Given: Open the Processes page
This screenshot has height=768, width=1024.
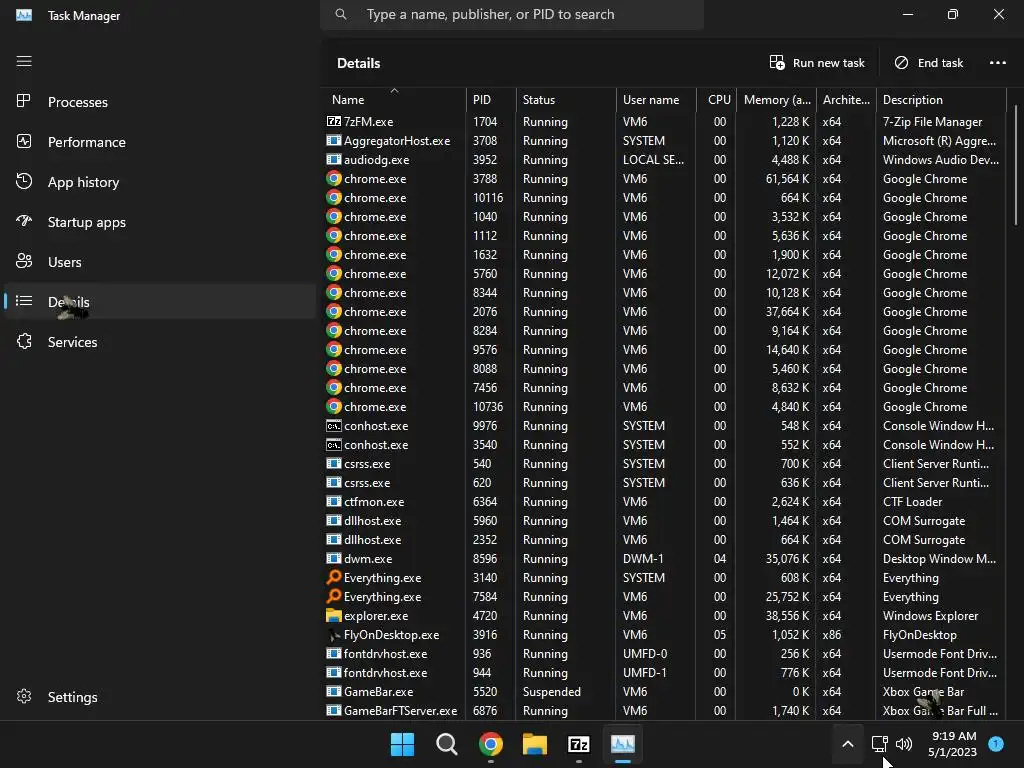Looking at the screenshot, I should tap(160, 102).
